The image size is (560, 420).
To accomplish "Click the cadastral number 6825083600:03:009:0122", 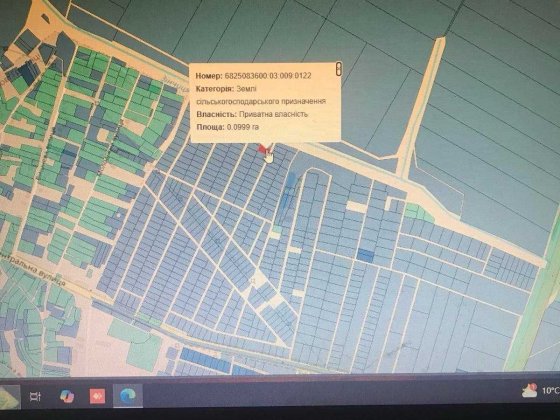I will click(x=268, y=76).
